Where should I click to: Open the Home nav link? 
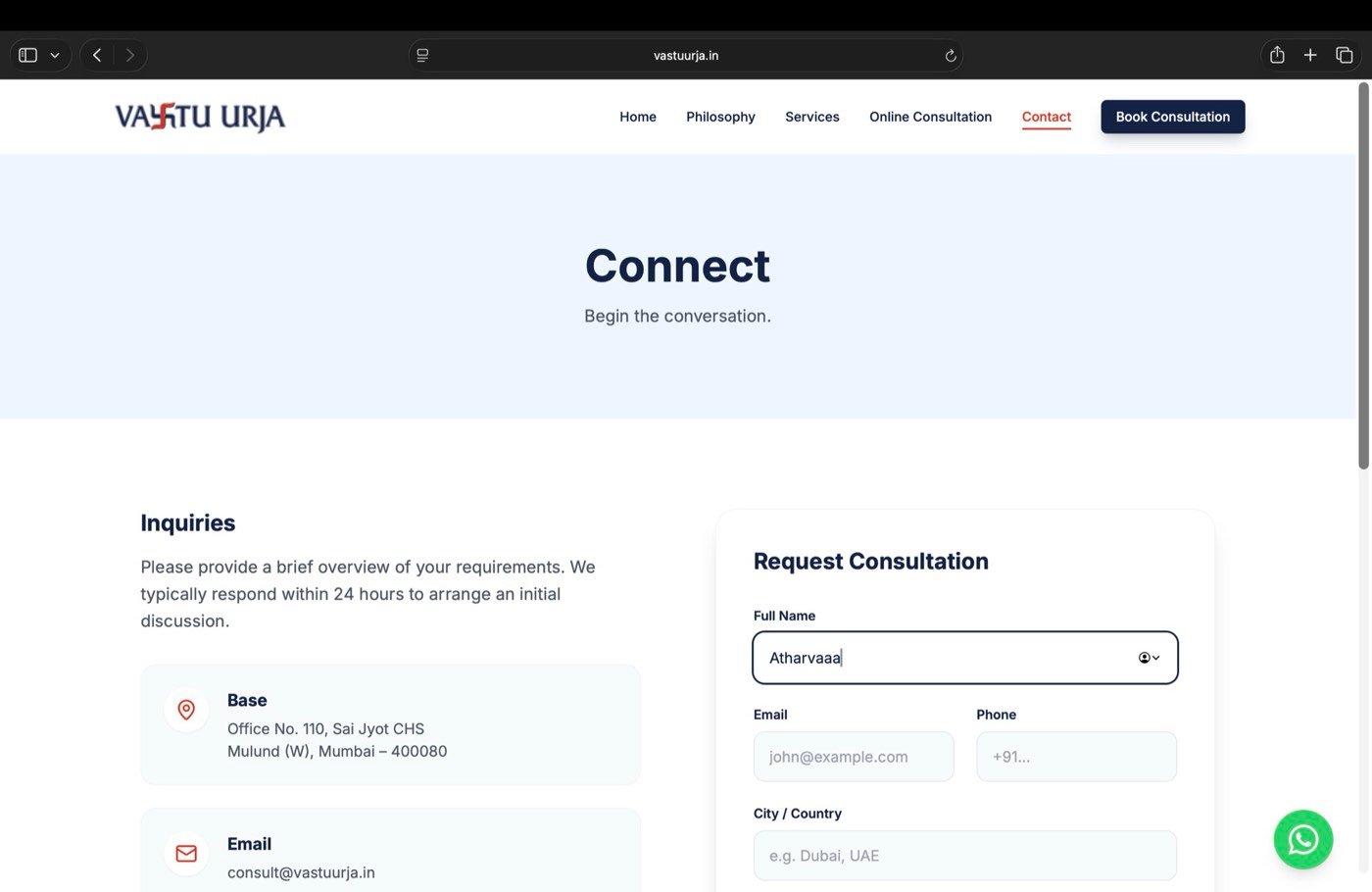tap(638, 117)
